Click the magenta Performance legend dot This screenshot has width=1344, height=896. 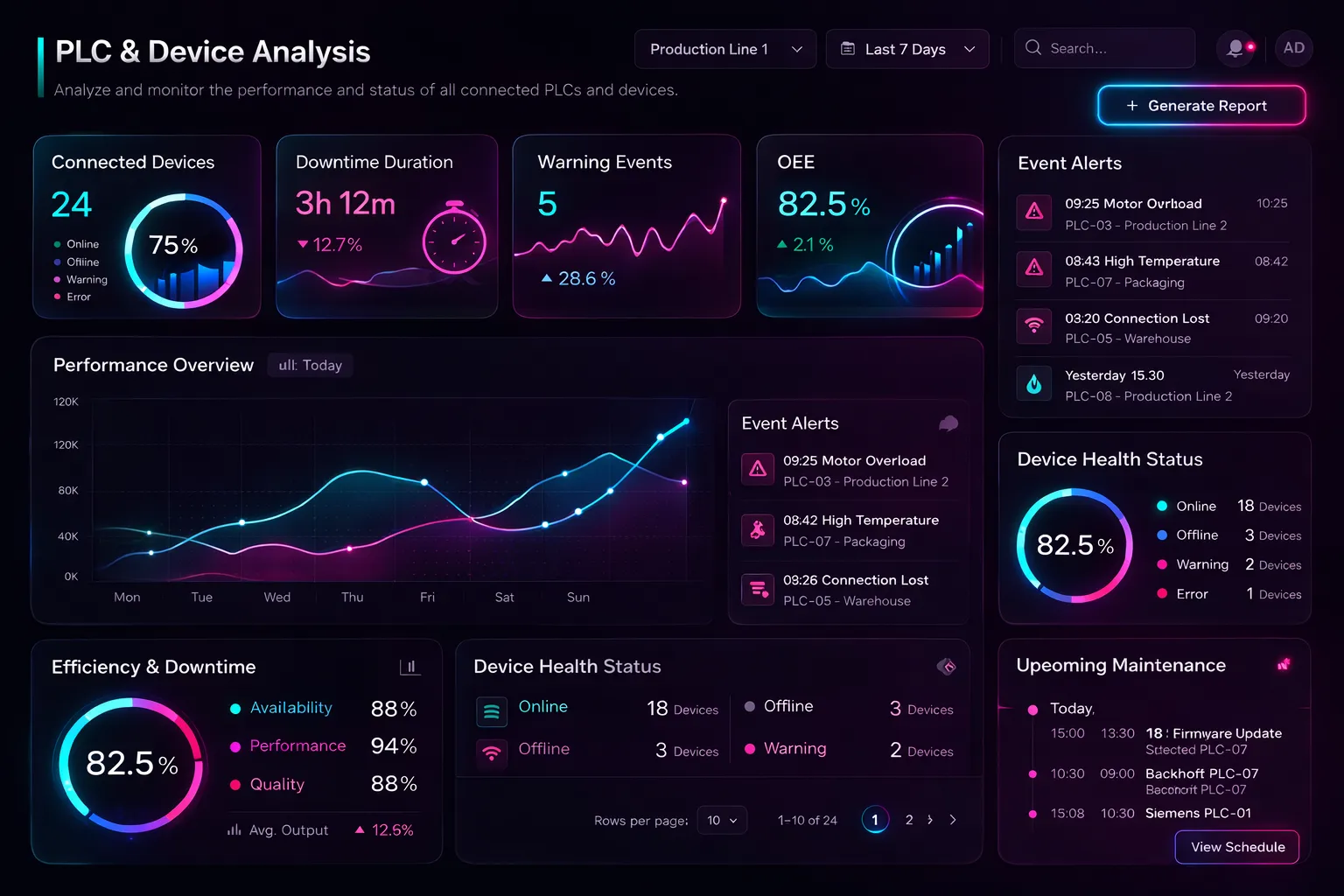pyautogui.click(x=235, y=746)
